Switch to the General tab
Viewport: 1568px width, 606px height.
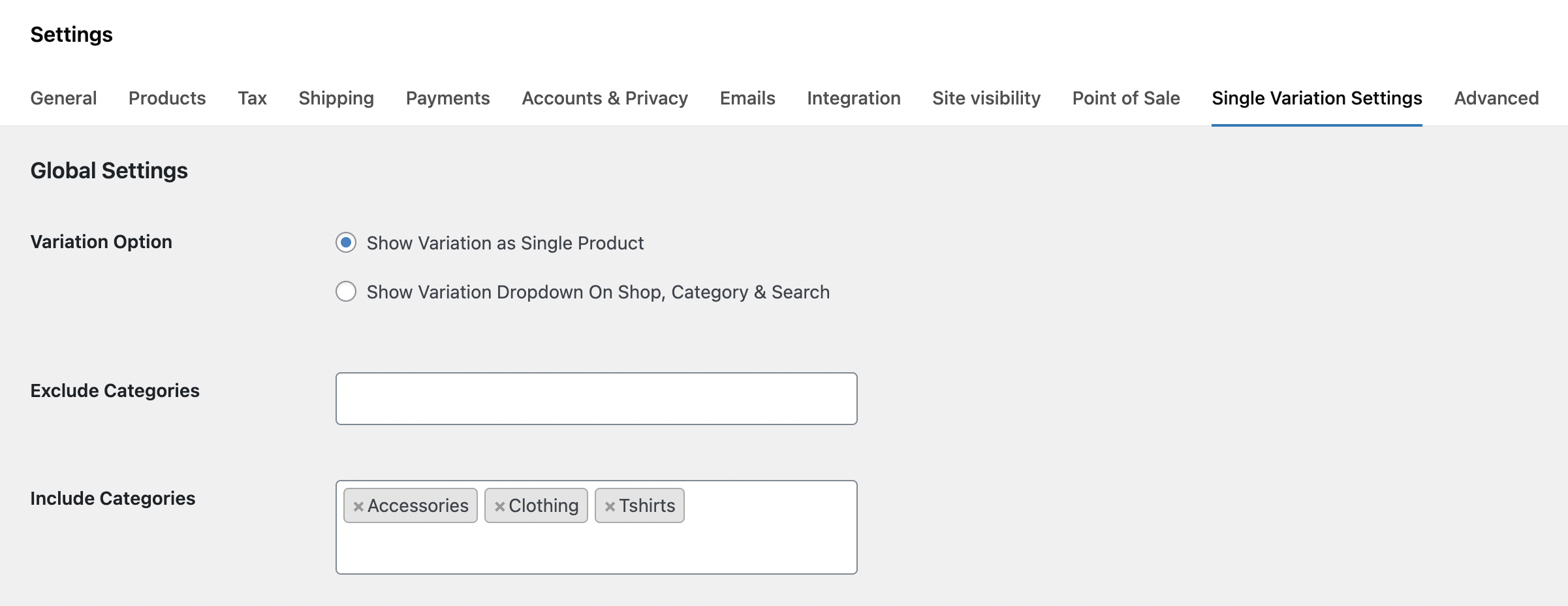tap(63, 98)
